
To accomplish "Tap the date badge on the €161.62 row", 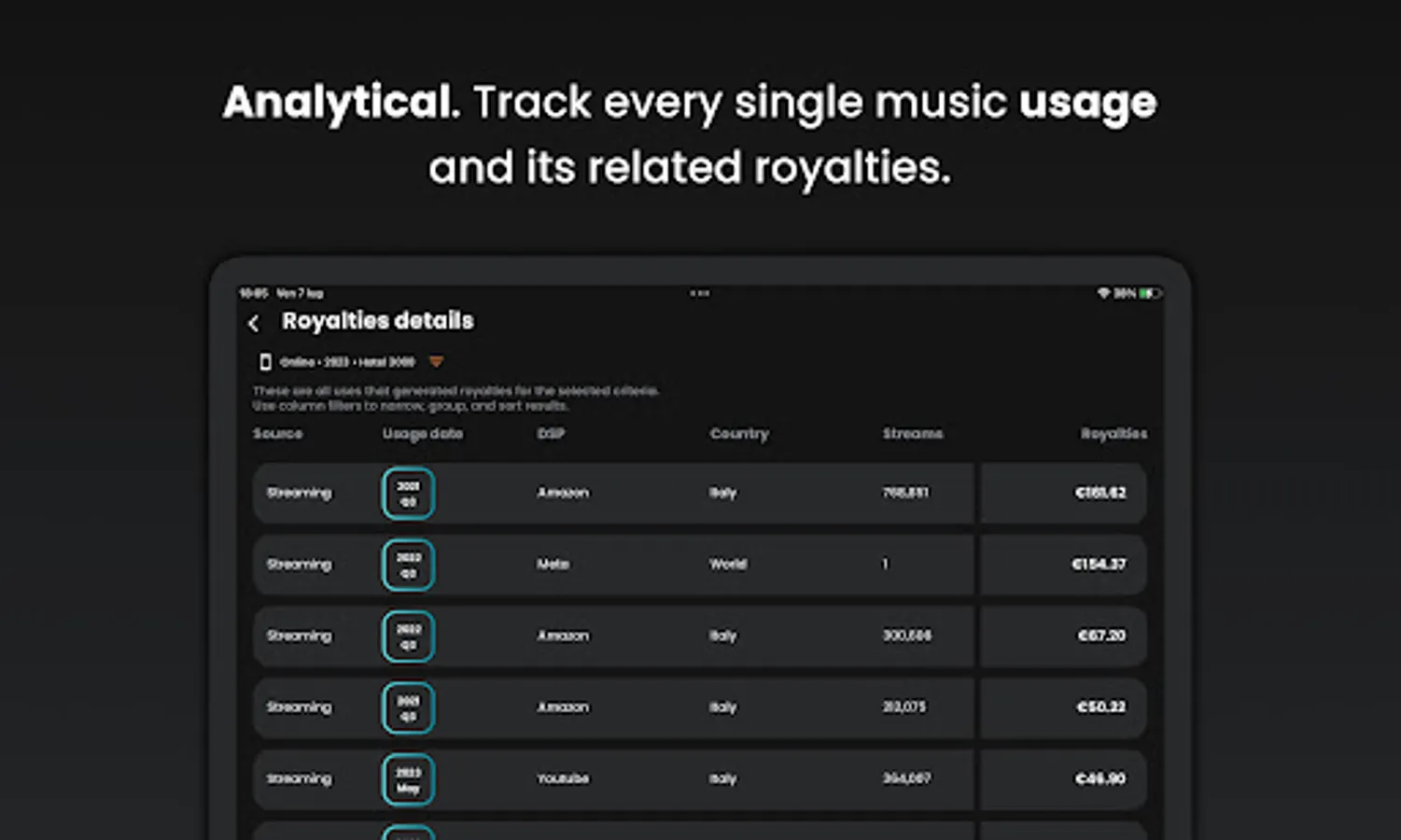I will (x=408, y=494).
